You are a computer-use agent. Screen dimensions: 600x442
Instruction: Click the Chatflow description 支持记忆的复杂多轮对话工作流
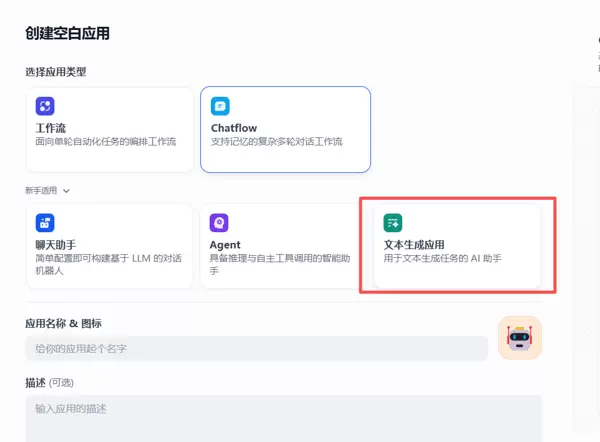coord(277,142)
